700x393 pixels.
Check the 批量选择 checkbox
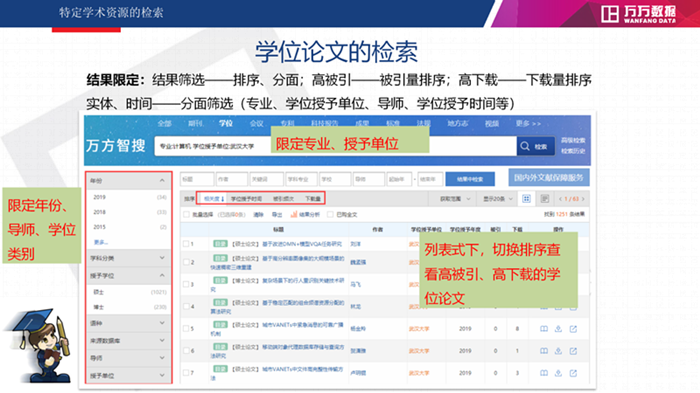187,215
